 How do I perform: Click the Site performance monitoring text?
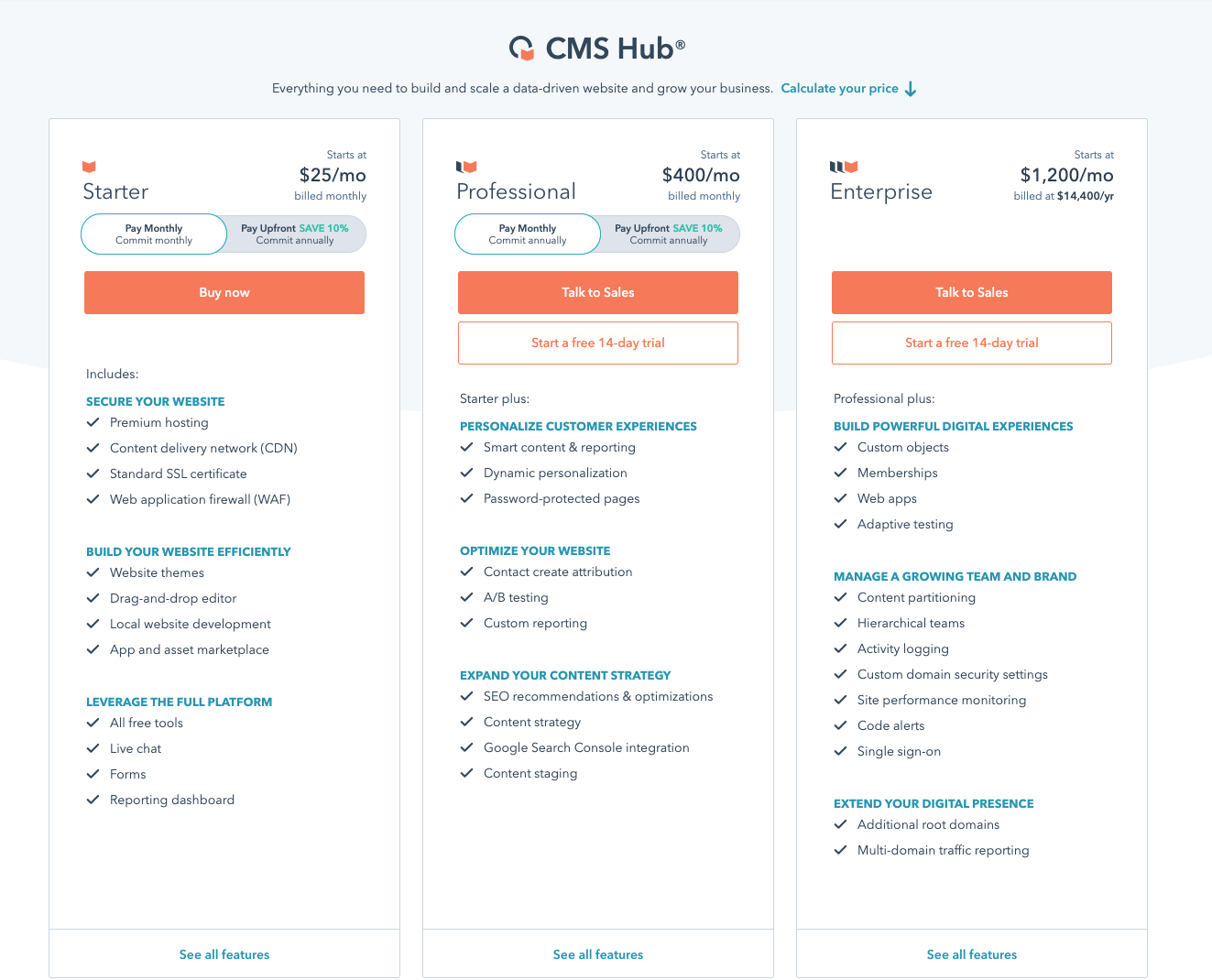pos(942,700)
